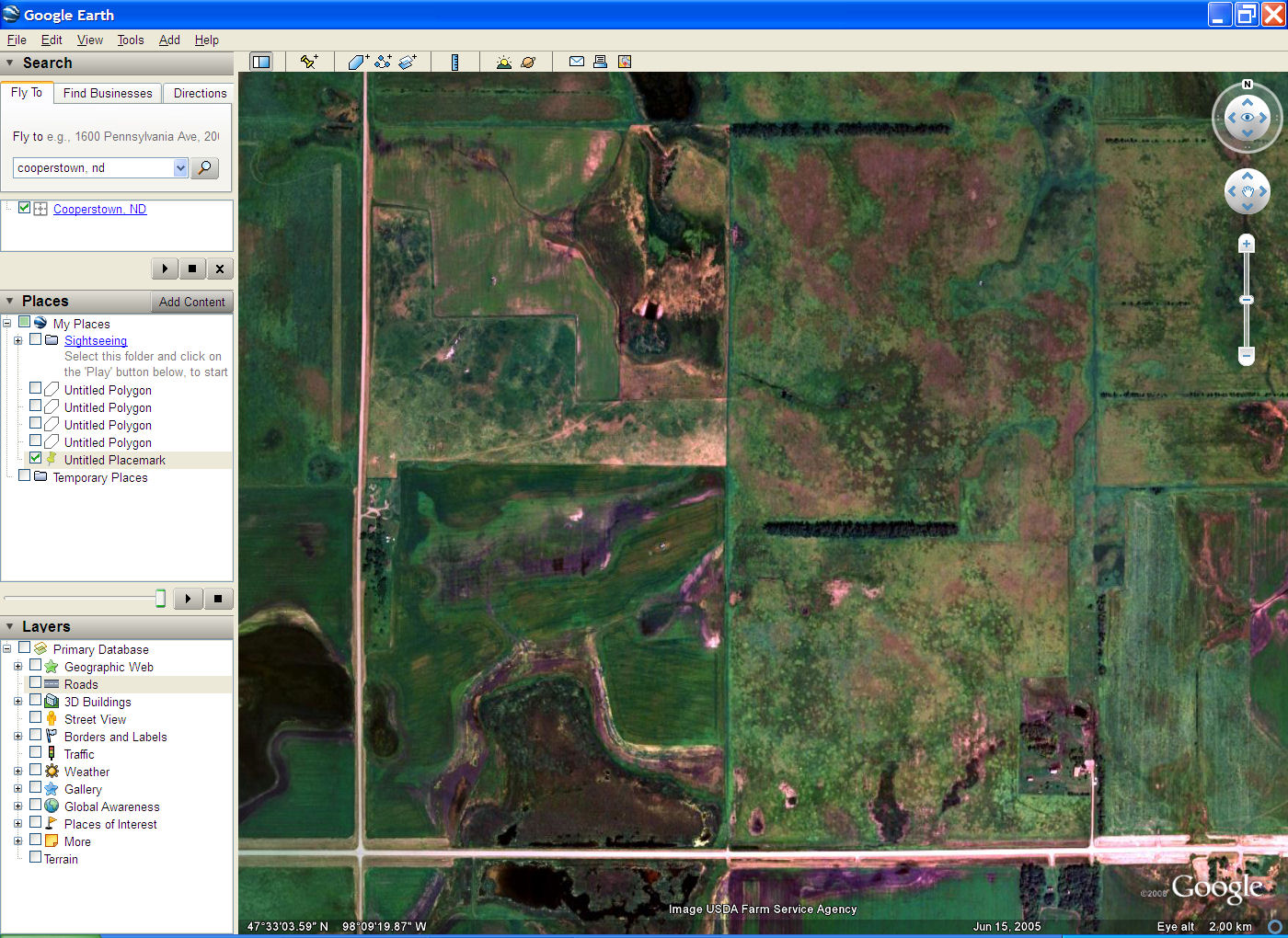Image resolution: width=1288 pixels, height=938 pixels.
Task: Open the Tools menu
Action: (x=131, y=40)
